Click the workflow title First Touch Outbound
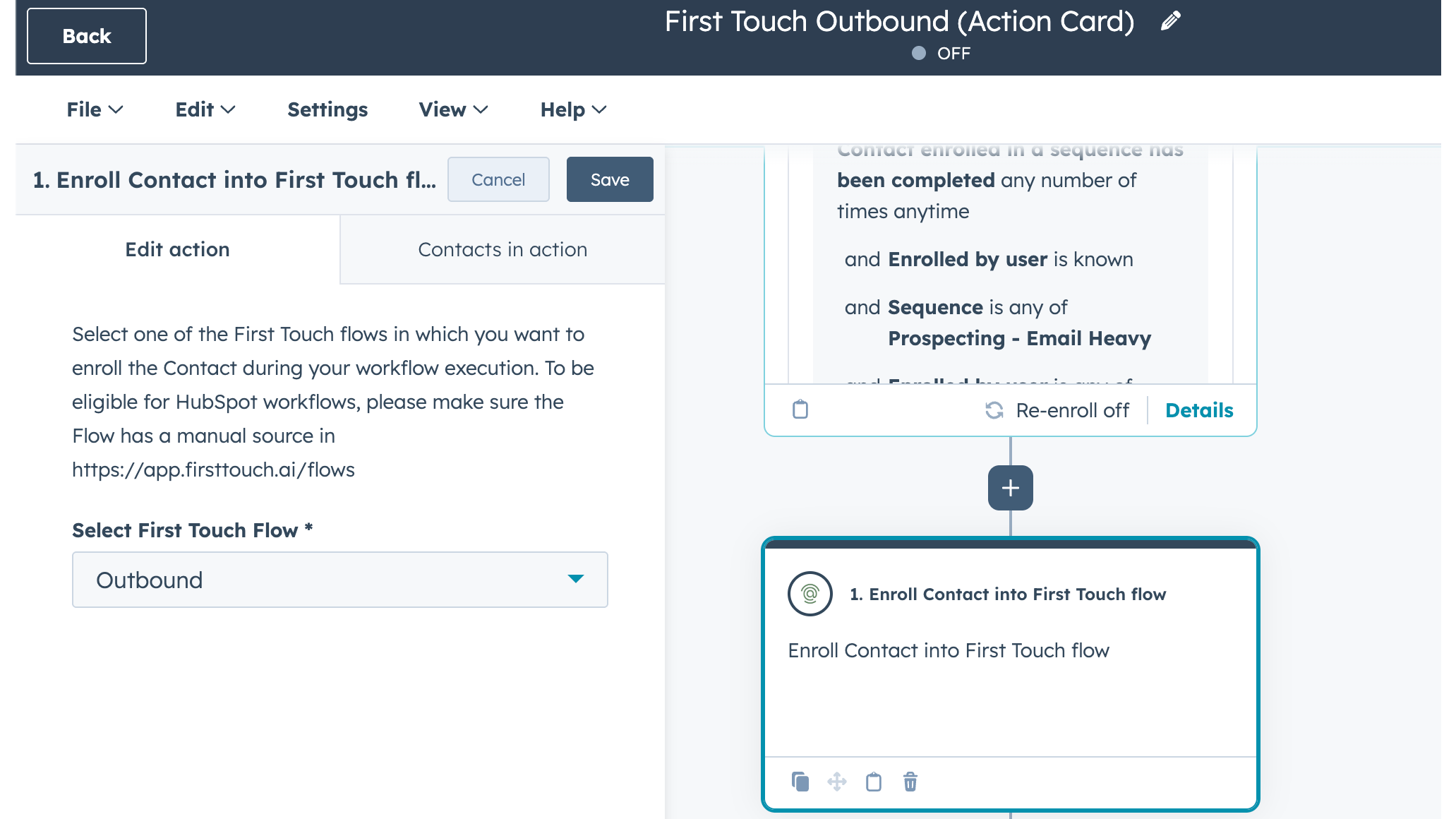The width and height of the screenshot is (1456, 819). pyautogui.click(x=899, y=21)
